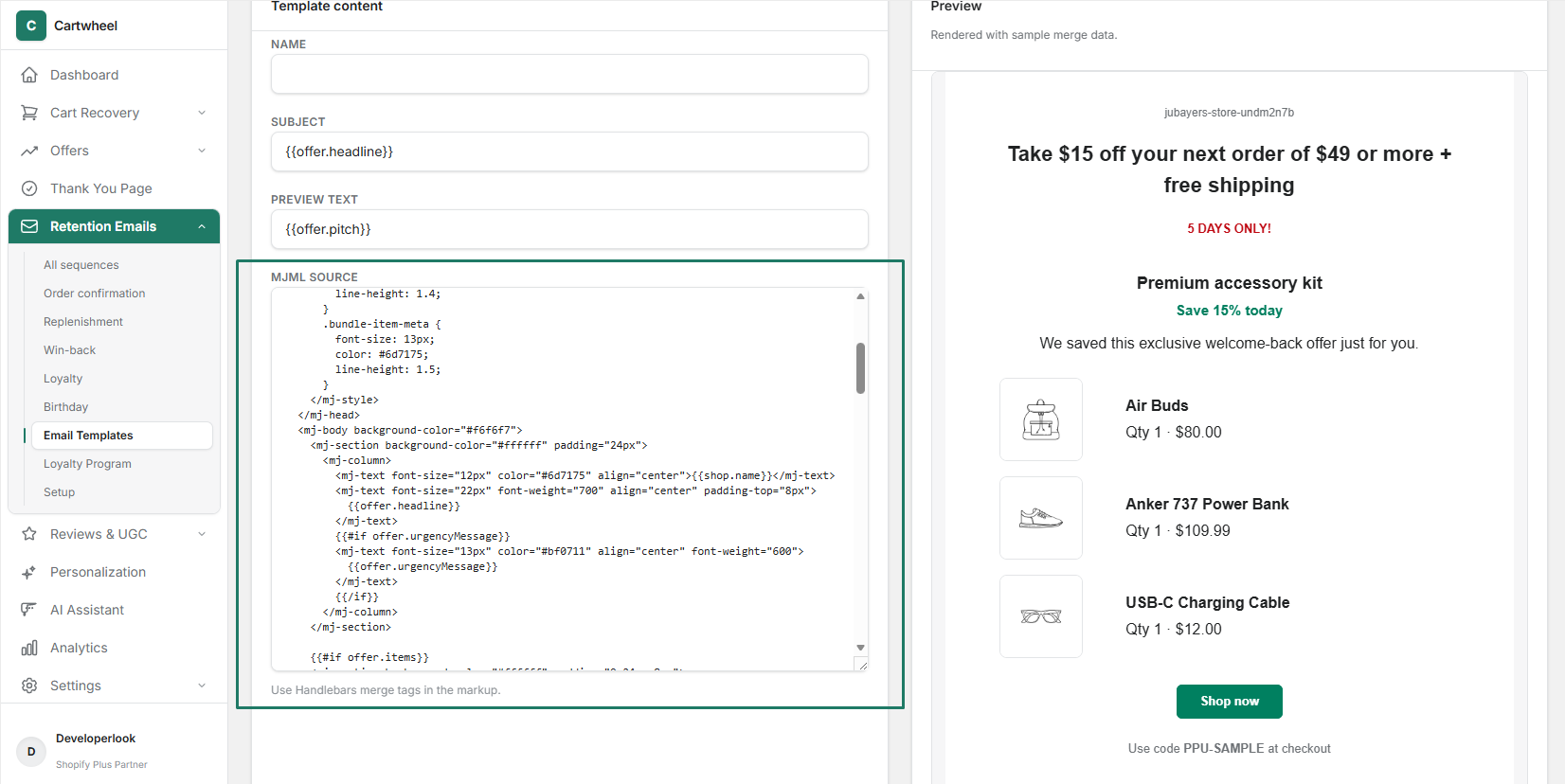
Task: Click the Analytics bar chart icon
Action: click(29, 648)
